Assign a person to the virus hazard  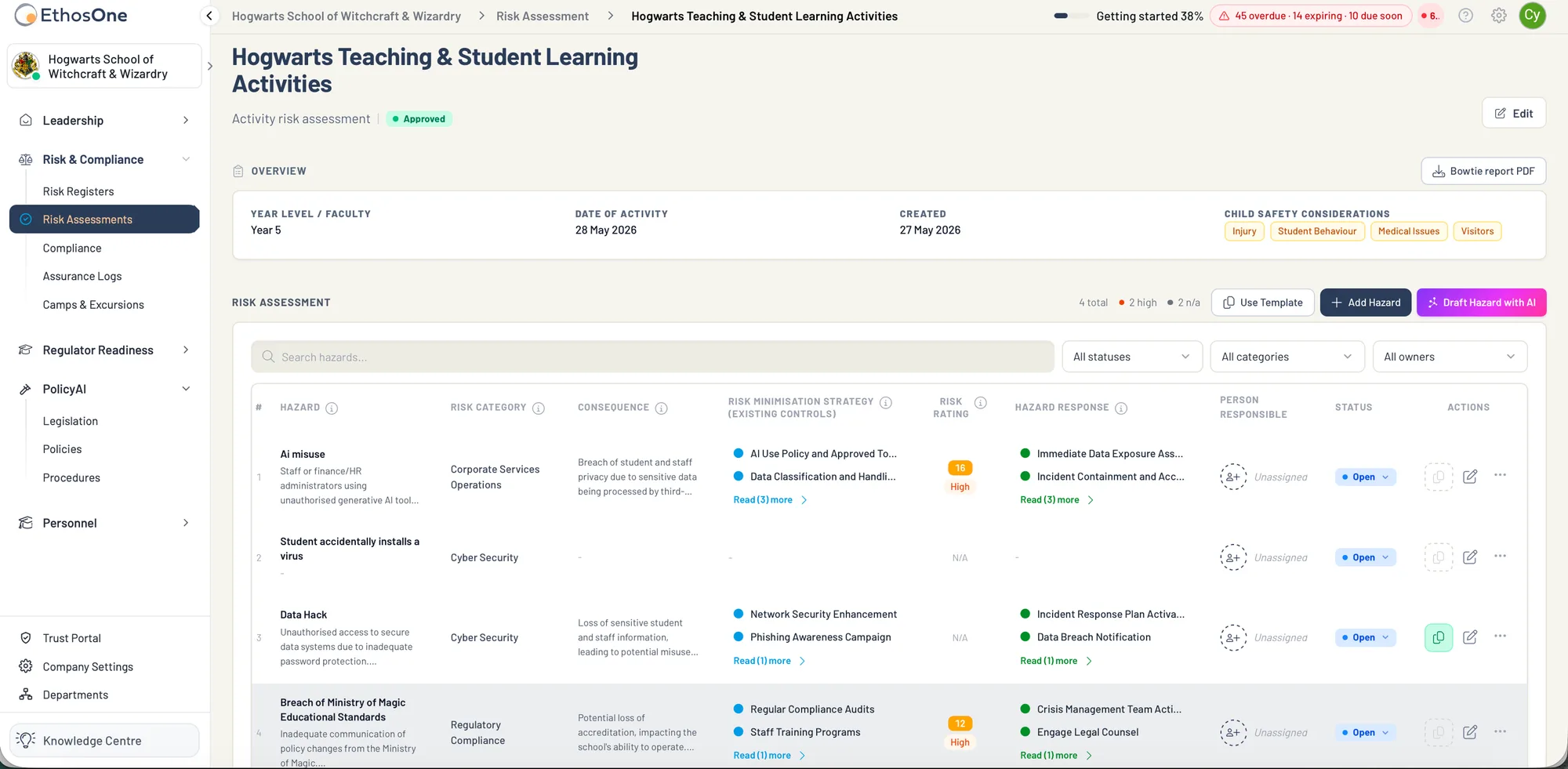coord(1233,557)
